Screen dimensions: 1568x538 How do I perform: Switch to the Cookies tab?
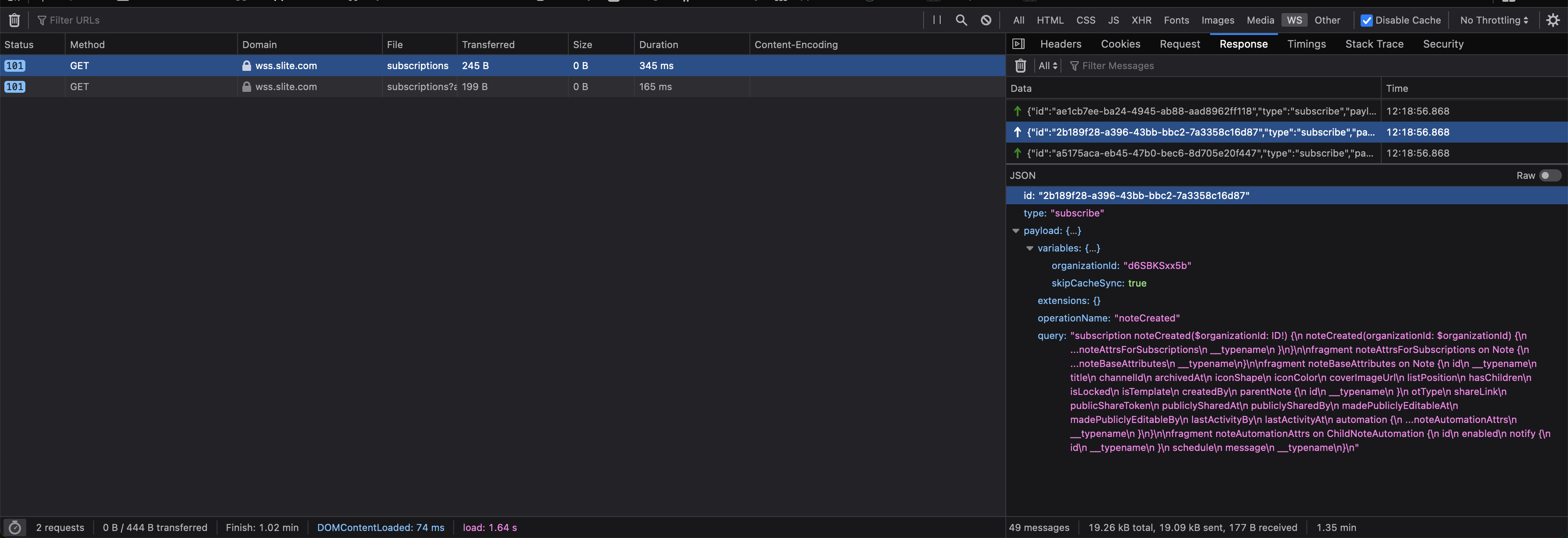(1120, 43)
